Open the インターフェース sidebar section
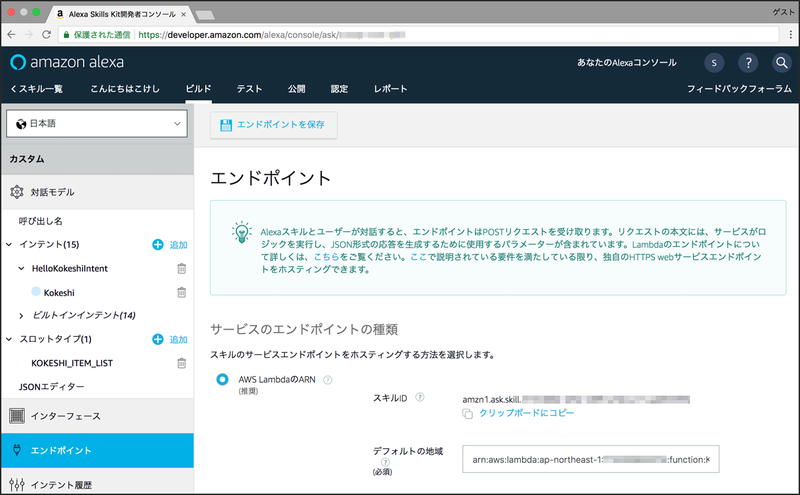Viewport: 800px width, 495px height. pos(97,416)
